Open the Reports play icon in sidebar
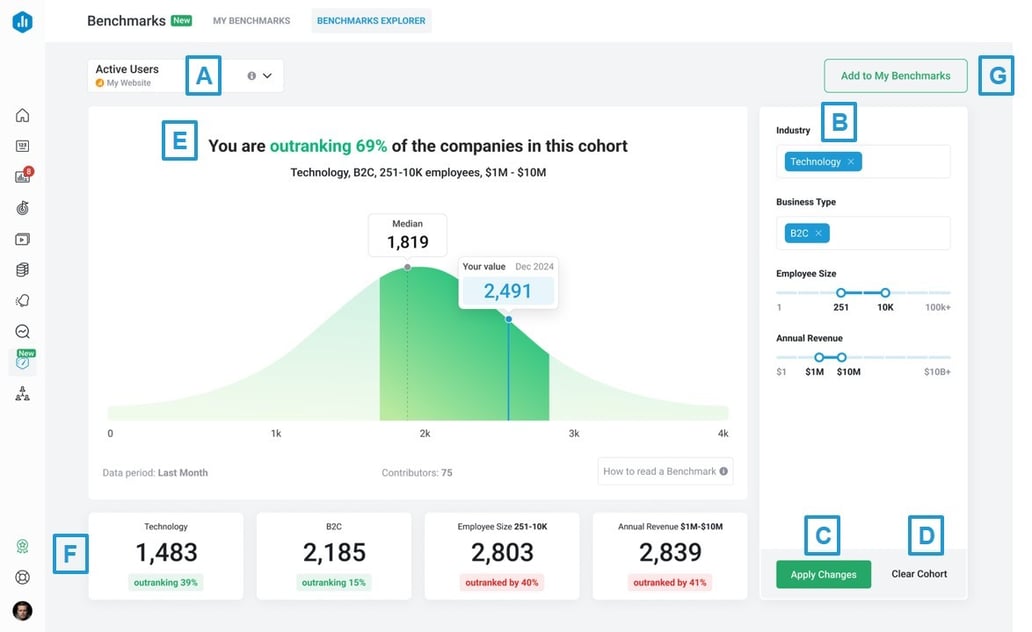The image size is (1032, 632). (22, 238)
